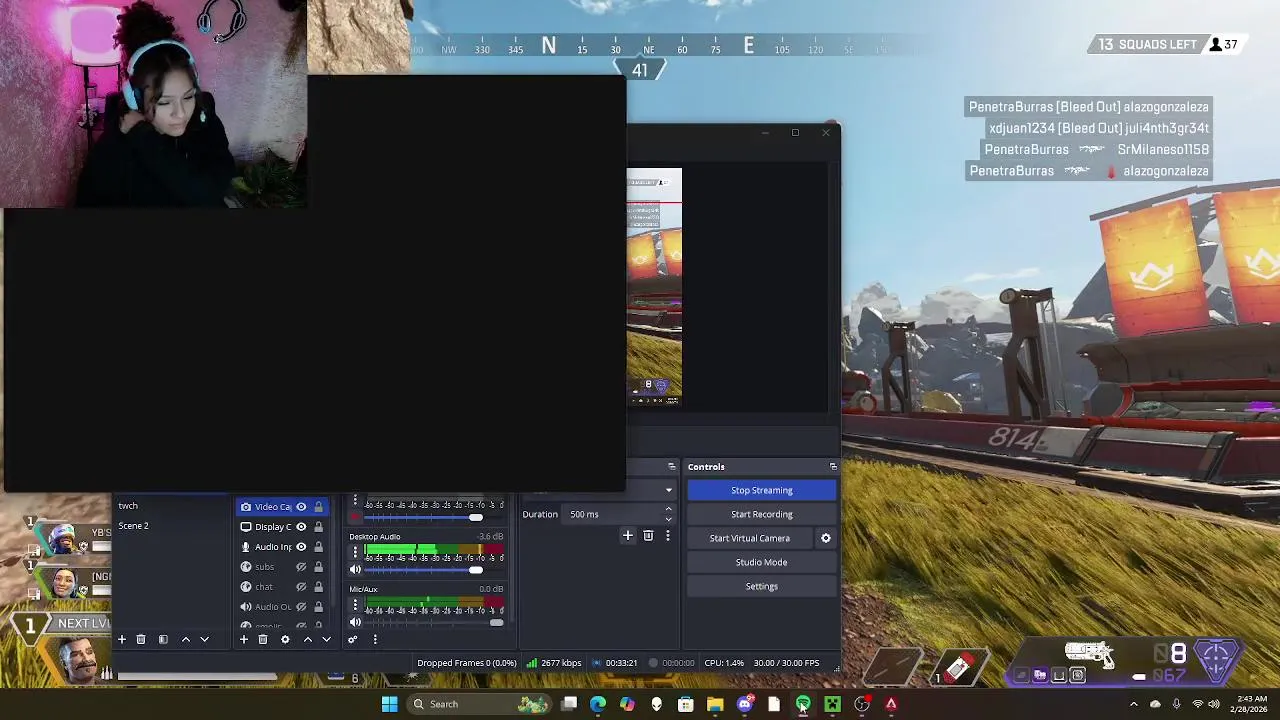Screen dimensions: 1280x720
Task: Open Windows Start menu
Action: pyautogui.click(x=389, y=704)
